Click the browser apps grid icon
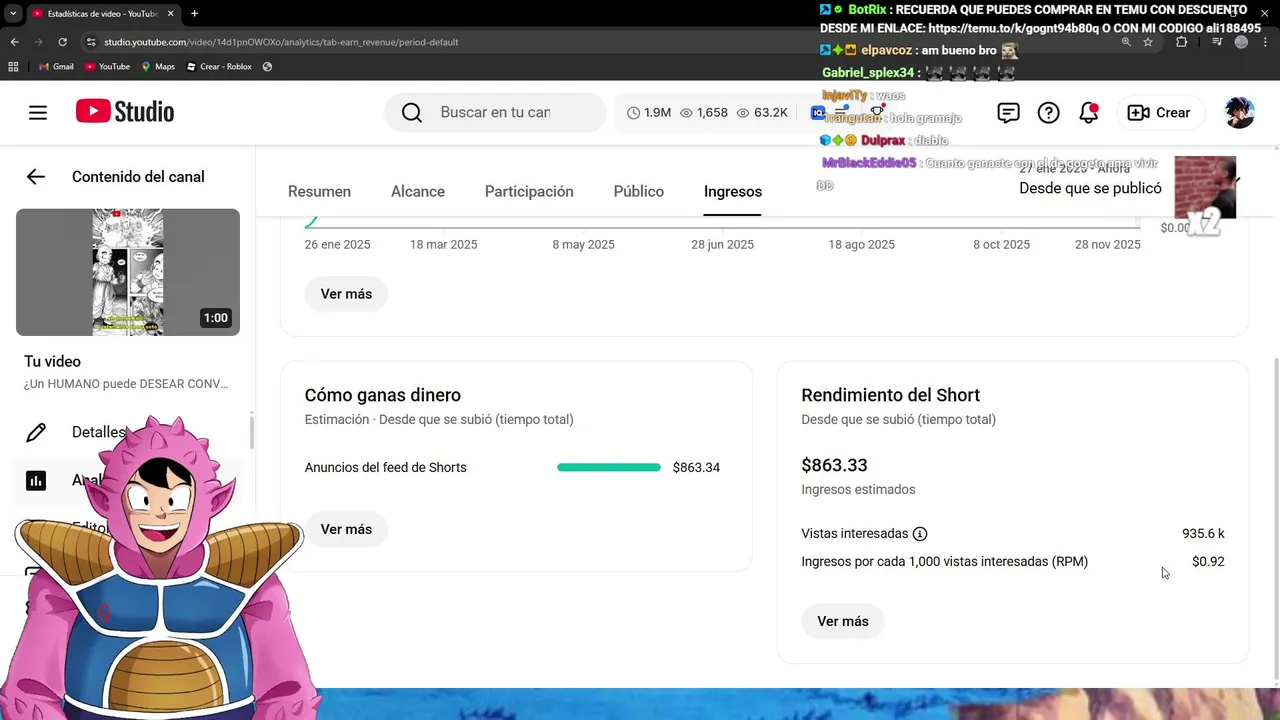The width and height of the screenshot is (1280, 720). 13,67
